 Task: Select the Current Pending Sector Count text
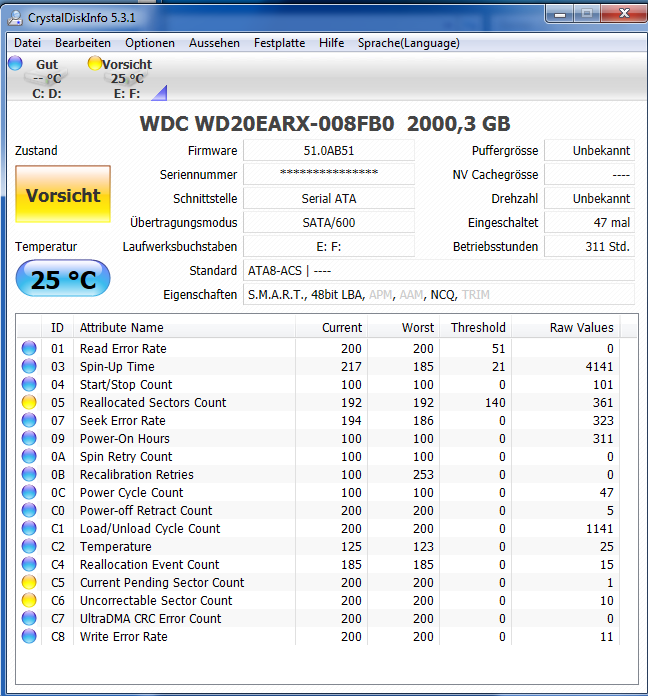pos(162,582)
